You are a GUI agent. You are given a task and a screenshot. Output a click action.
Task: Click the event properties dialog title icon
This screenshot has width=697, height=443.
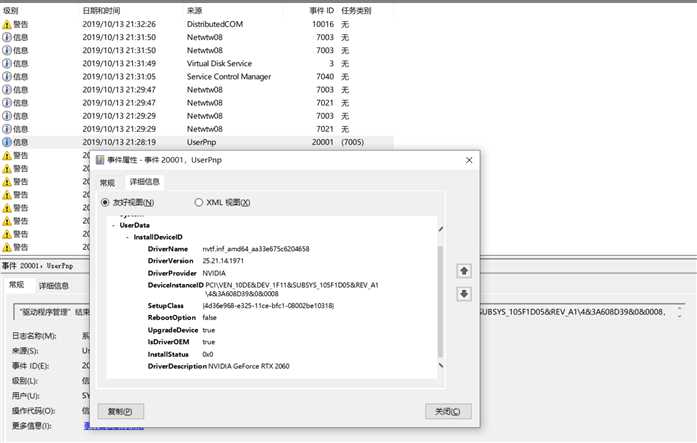100,160
